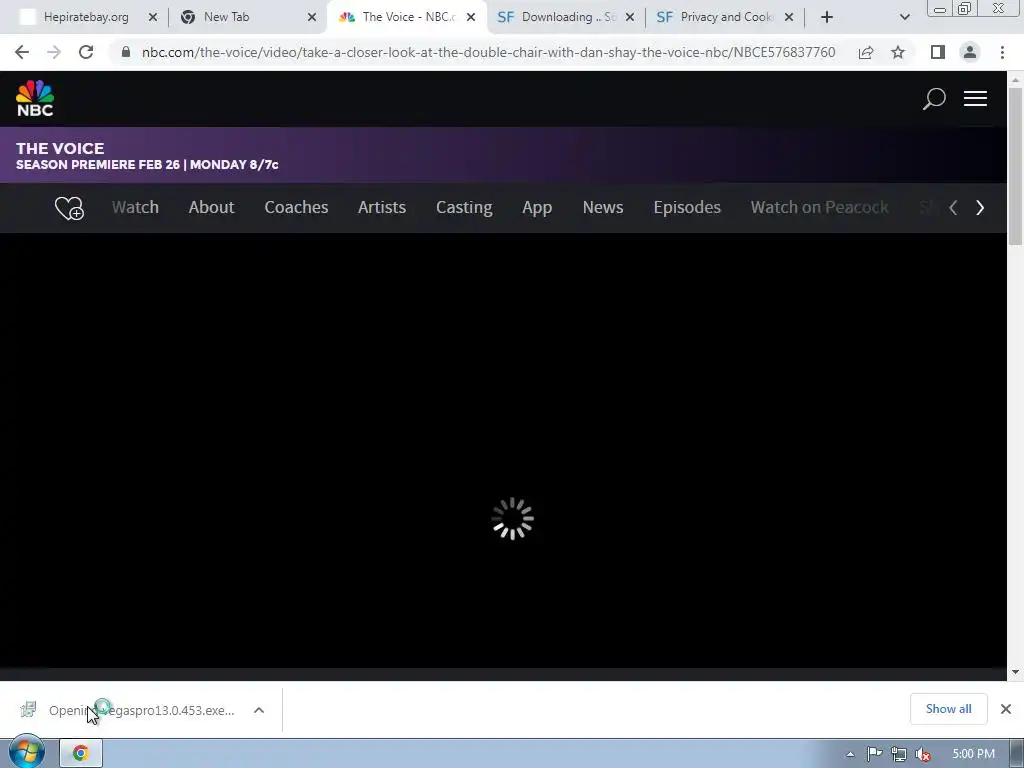
Task: Close The Voice - NBC tab
Action: pyautogui.click(x=471, y=18)
